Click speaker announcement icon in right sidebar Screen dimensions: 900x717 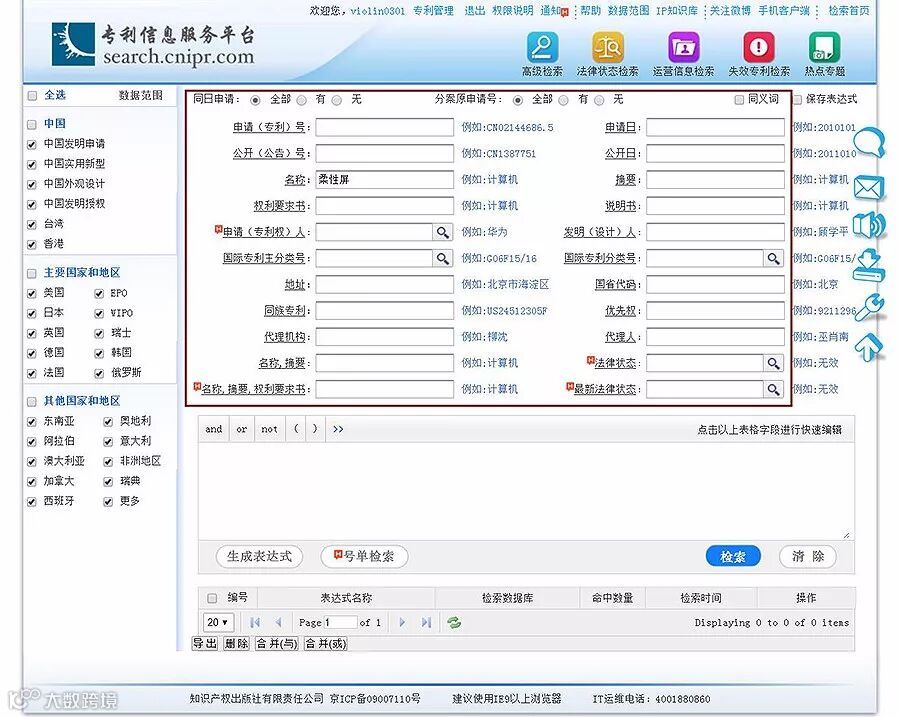click(869, 225)
